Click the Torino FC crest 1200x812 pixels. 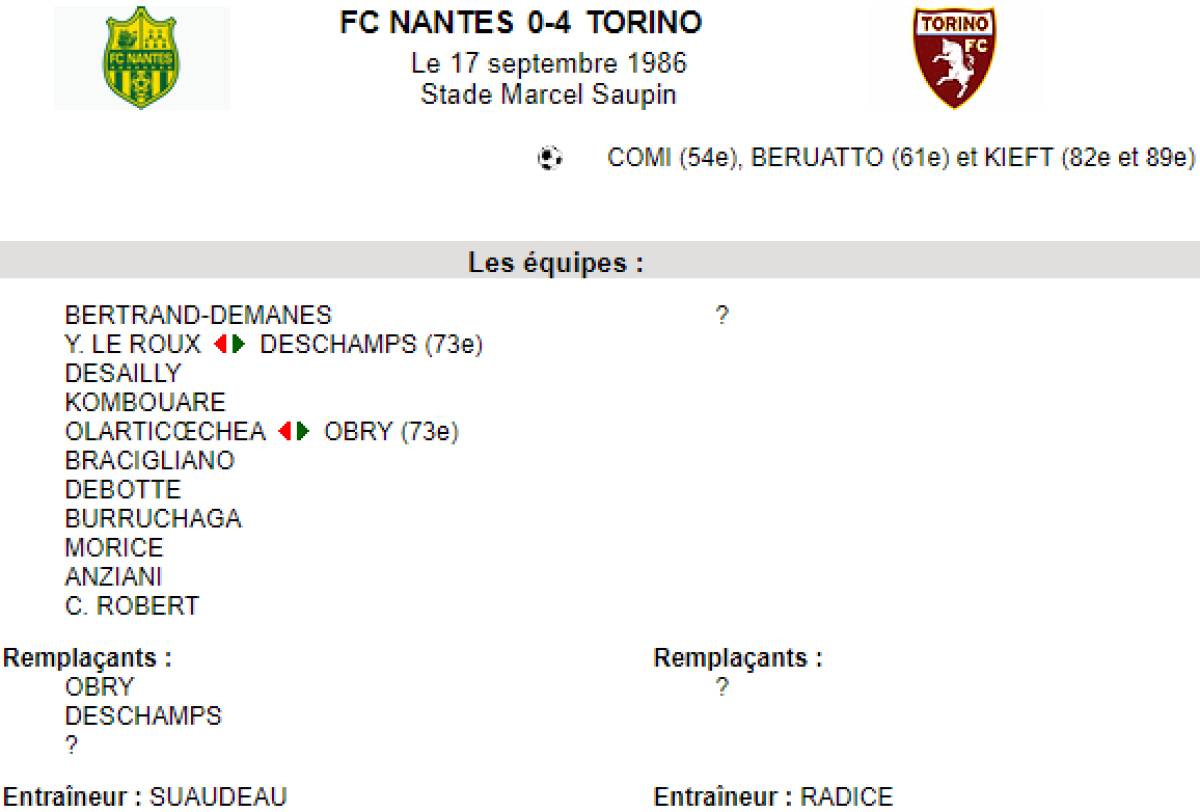(x=954, y=58)
